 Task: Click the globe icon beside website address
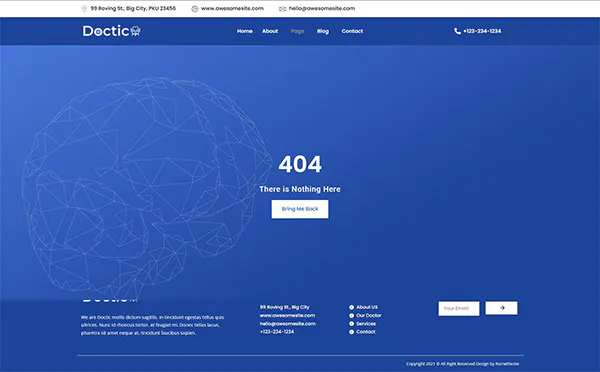pos(195,9)
